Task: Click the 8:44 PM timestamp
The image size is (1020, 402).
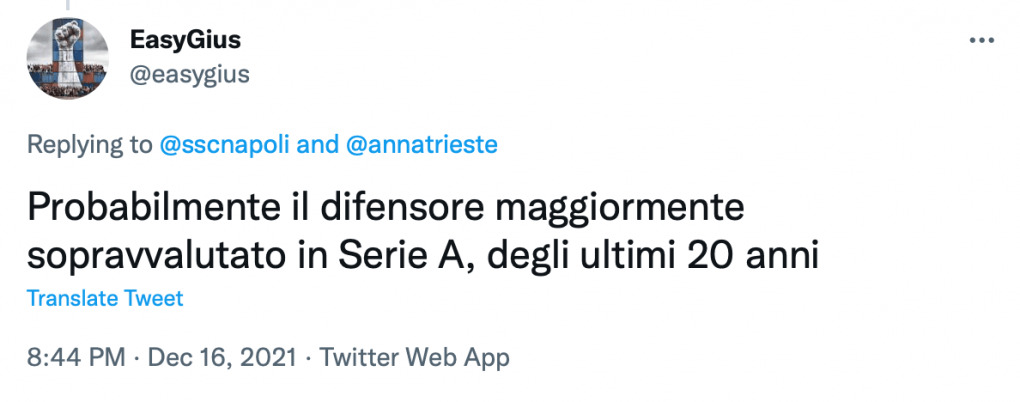Action: pyautogui.click(x=76, y=357)
